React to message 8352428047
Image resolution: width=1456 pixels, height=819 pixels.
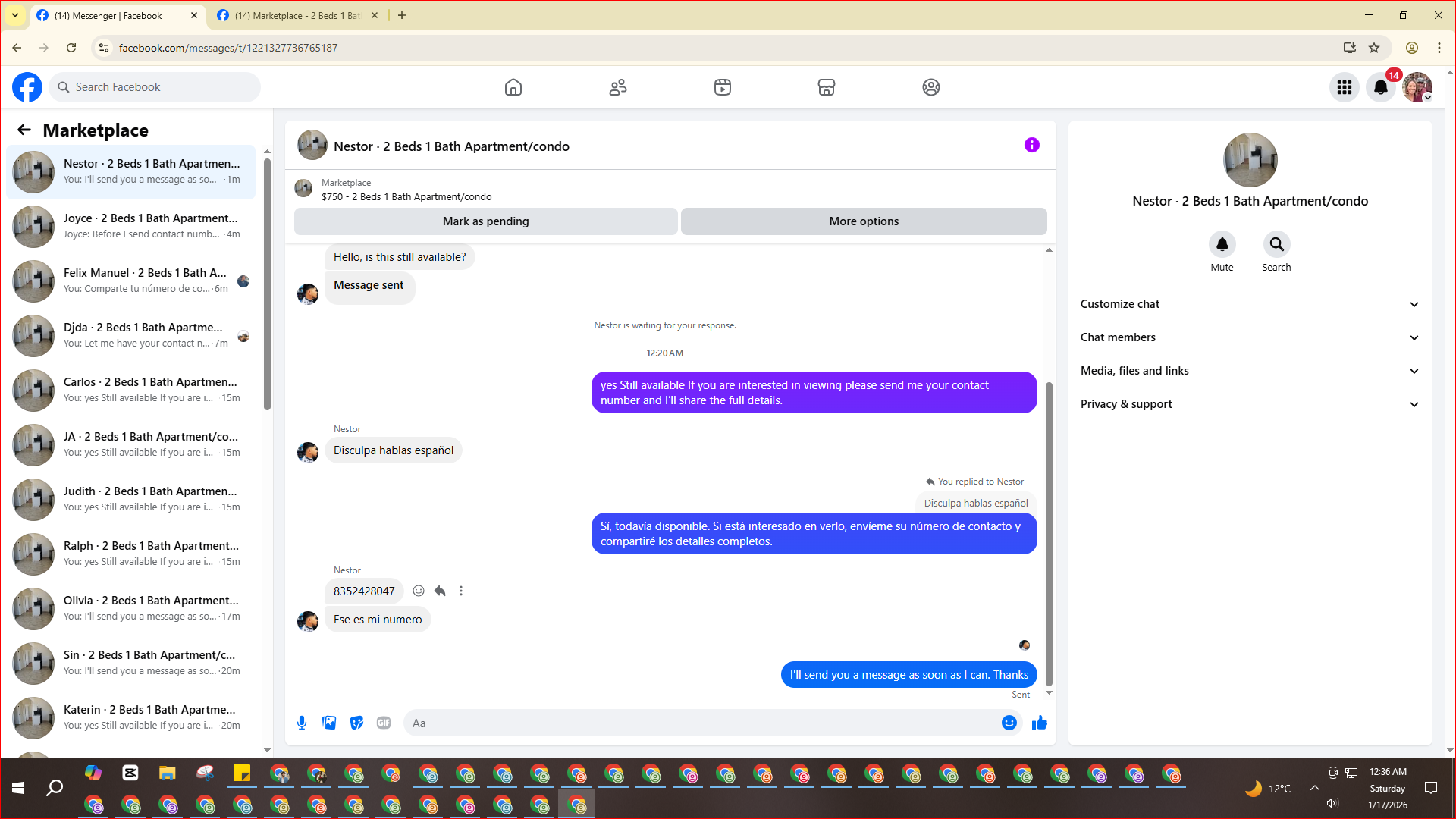[419, 591]
